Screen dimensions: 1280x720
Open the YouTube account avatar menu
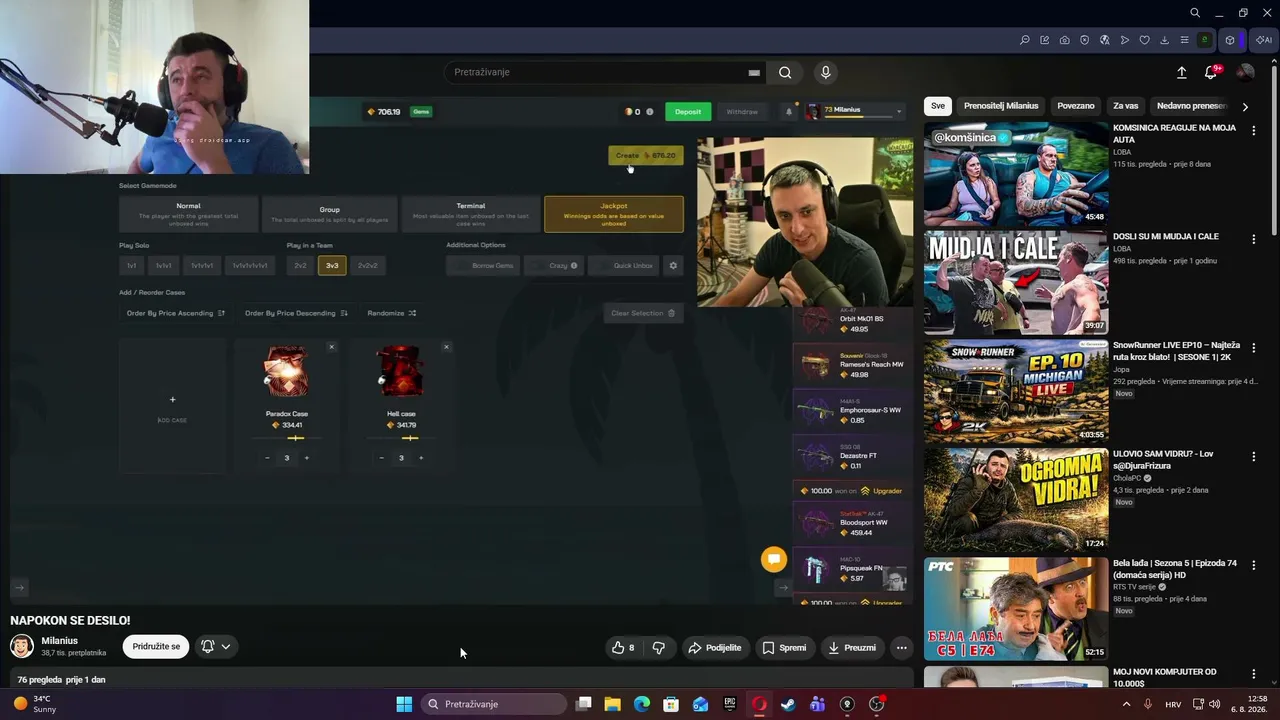pos(1245,72)
